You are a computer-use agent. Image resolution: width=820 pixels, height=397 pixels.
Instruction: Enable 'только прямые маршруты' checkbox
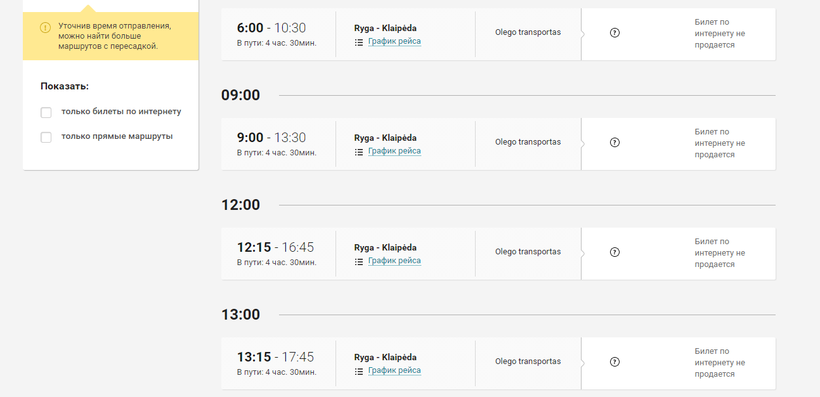pyautogui.click(x=46, y=138)
